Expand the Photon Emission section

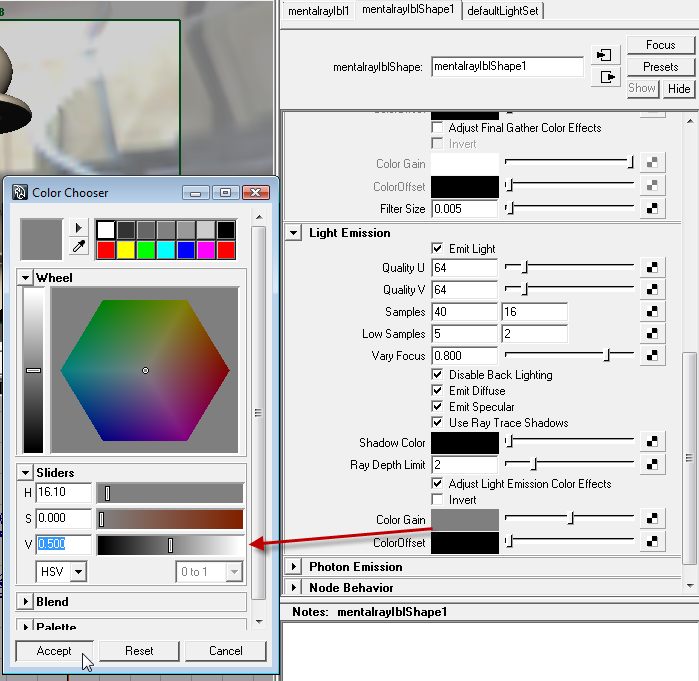tap(294, 567)
